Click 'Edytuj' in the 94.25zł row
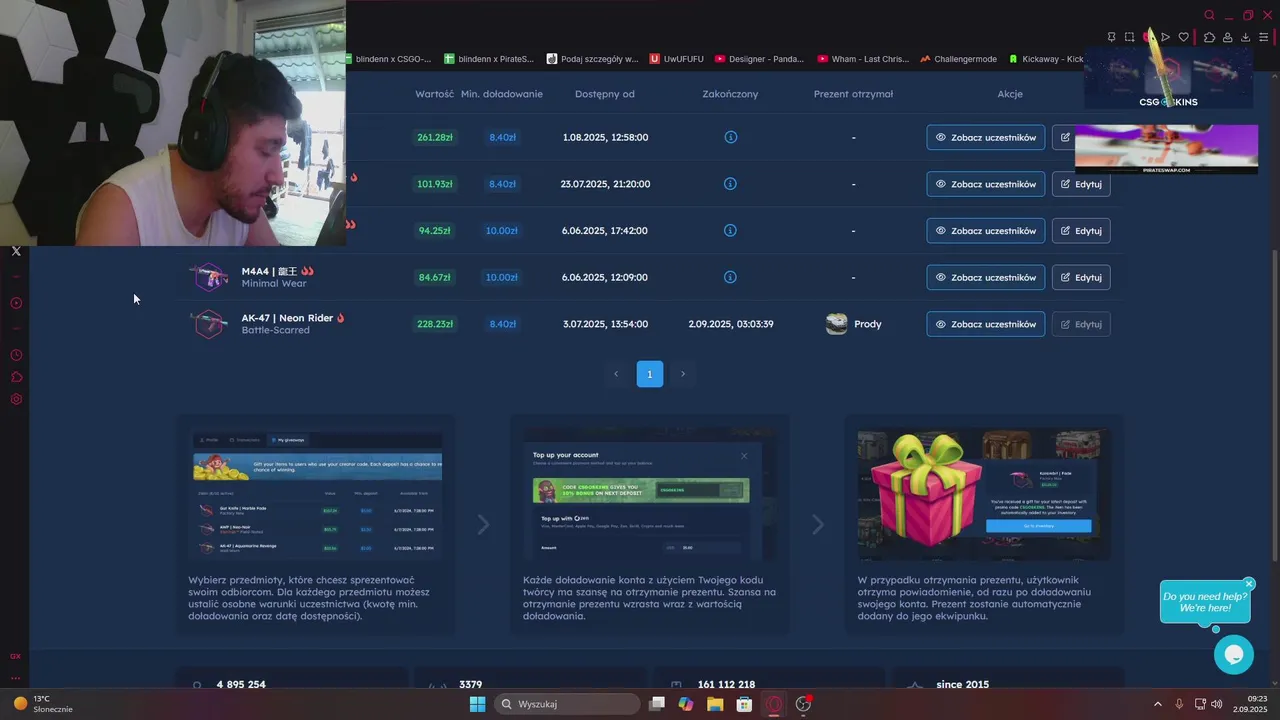The image size is (1280, 720). pos(1081,230)
